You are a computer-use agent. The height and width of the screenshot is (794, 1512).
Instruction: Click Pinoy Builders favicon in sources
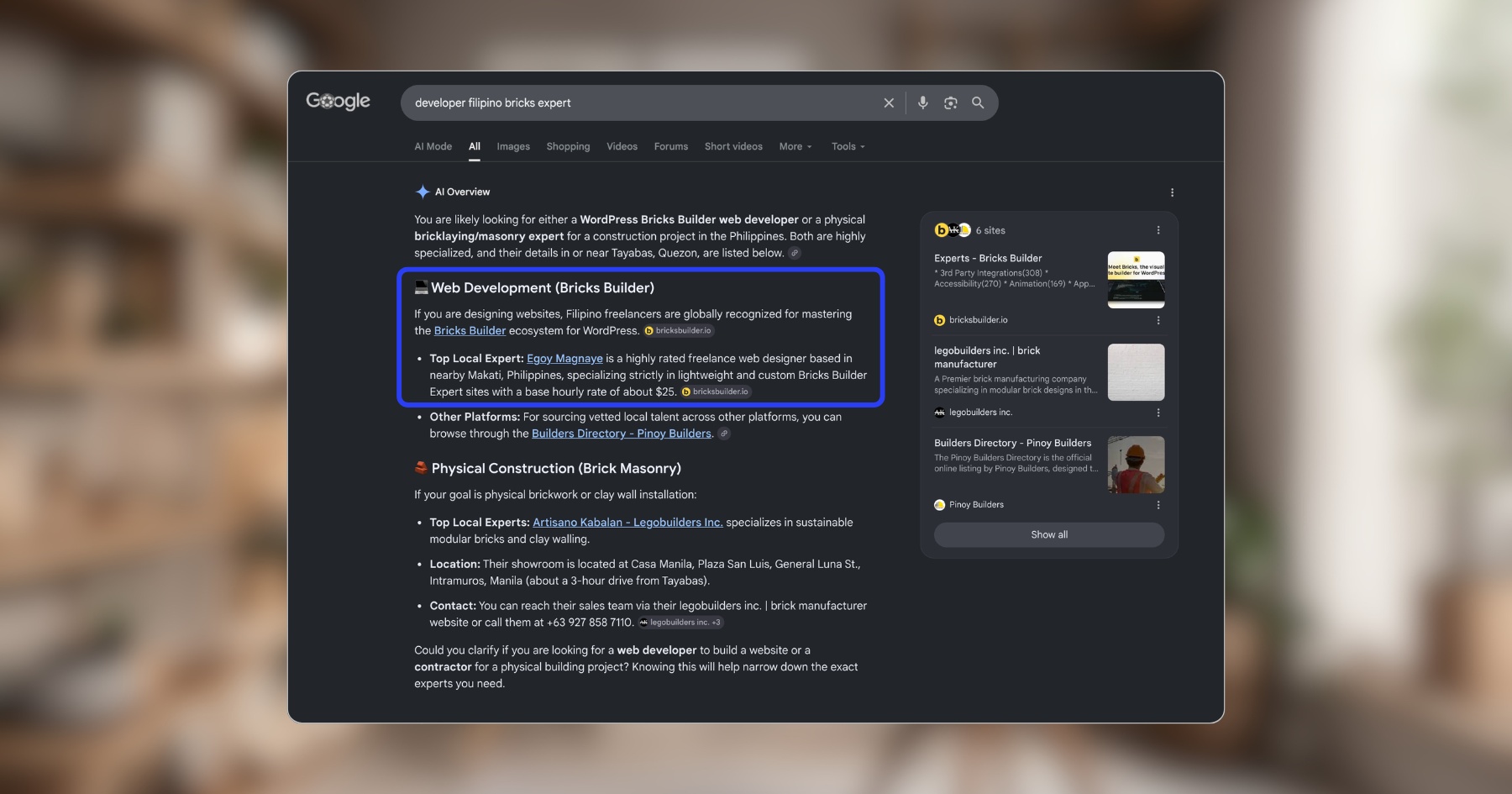click(x=940, y=505)
